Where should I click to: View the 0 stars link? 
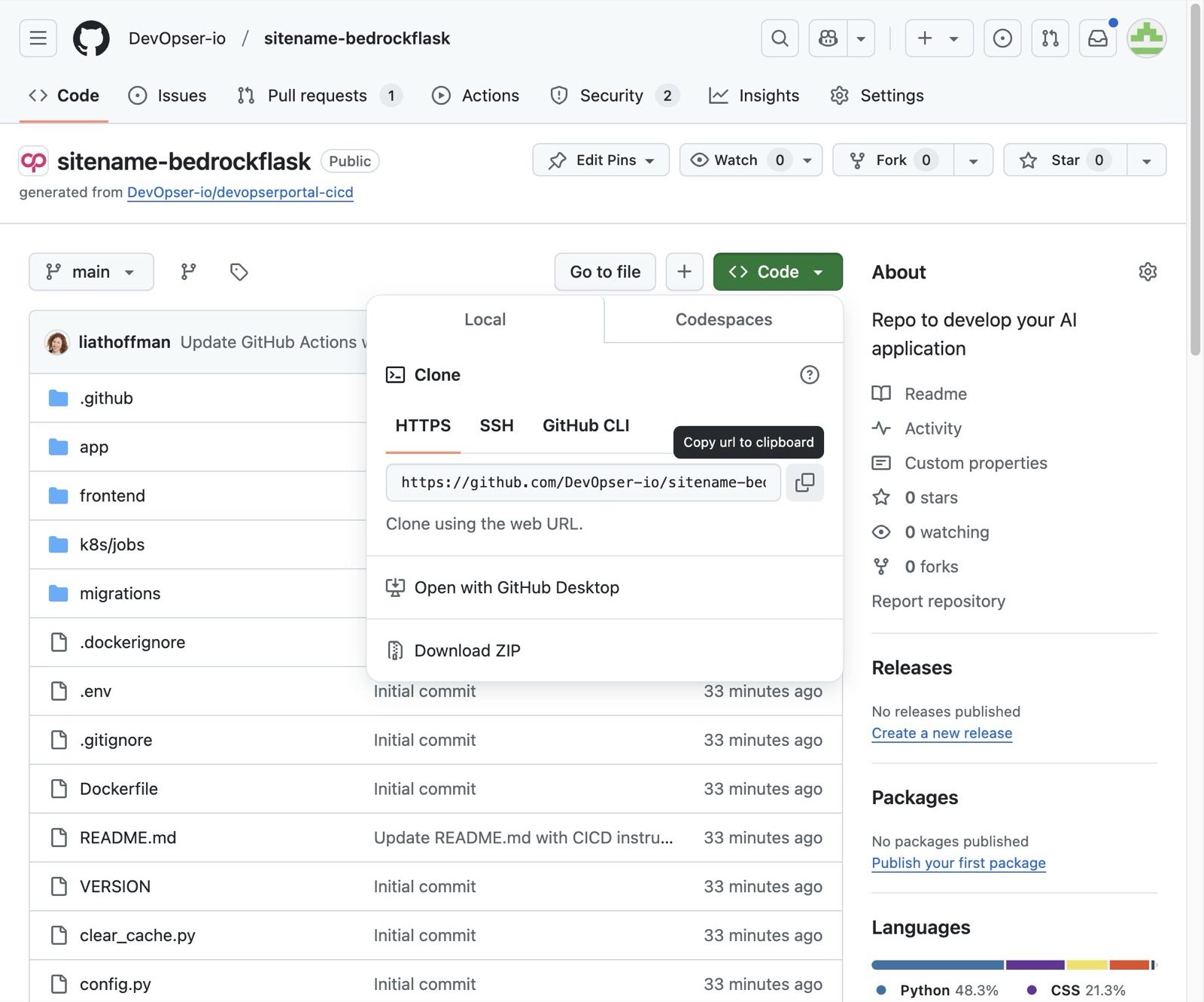[x=931, y=498]
